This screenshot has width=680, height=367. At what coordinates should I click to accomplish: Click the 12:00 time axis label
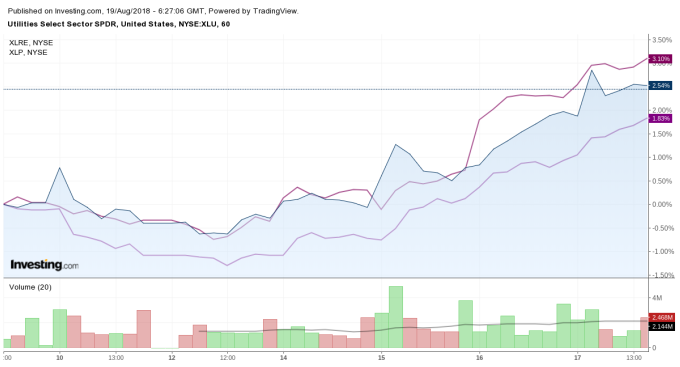pyautogui.click(x=228, y=358)
